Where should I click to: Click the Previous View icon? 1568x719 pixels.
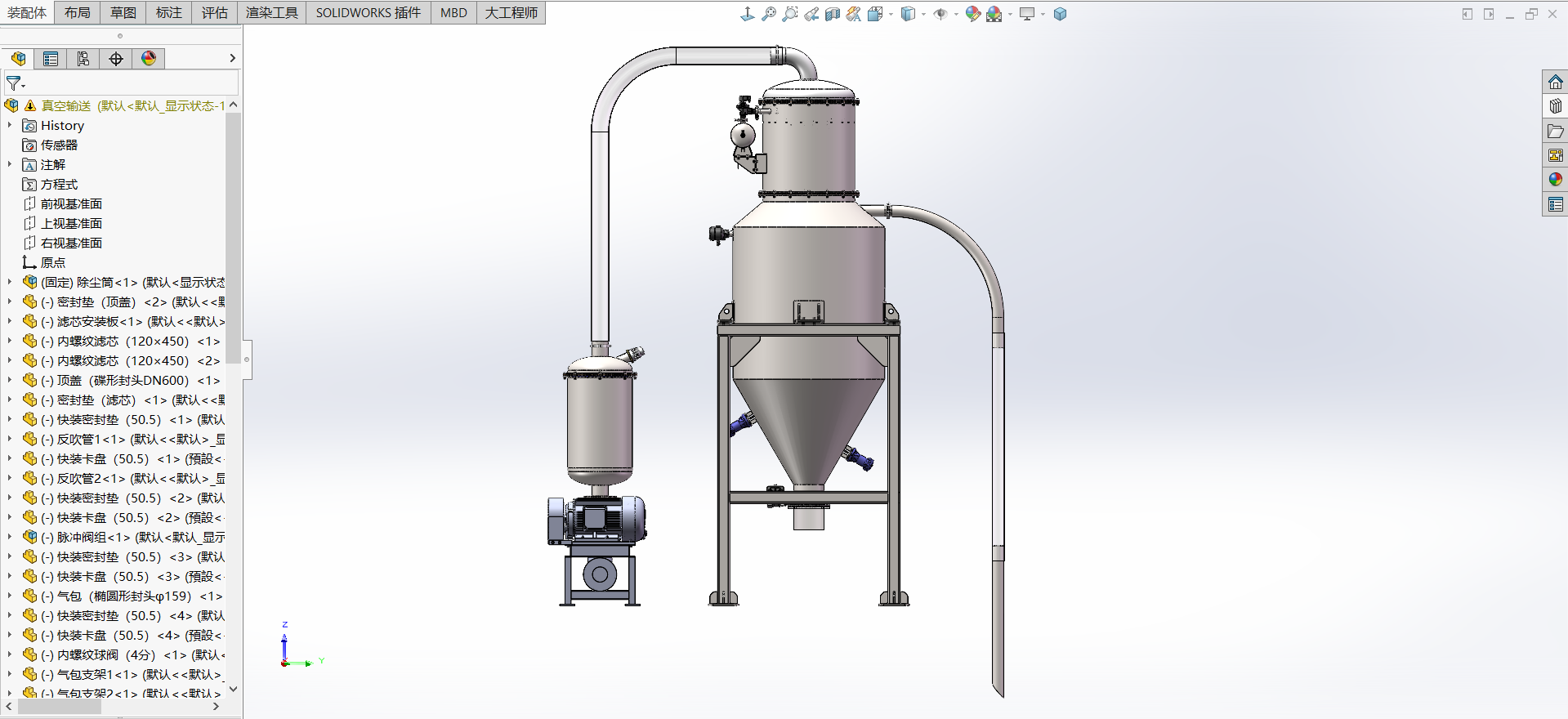click(811, 14)
